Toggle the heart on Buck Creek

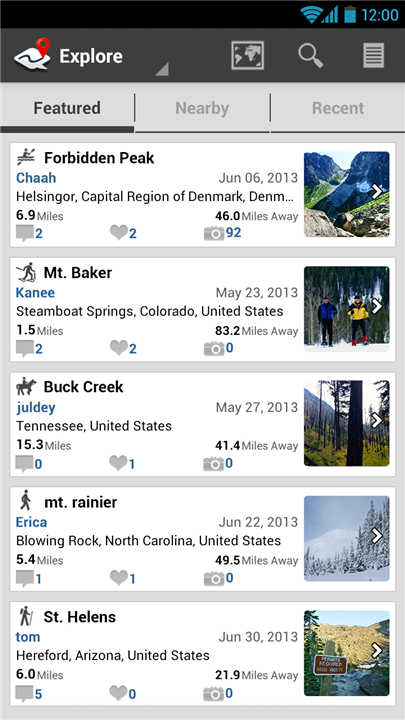(x=118, y=463)
